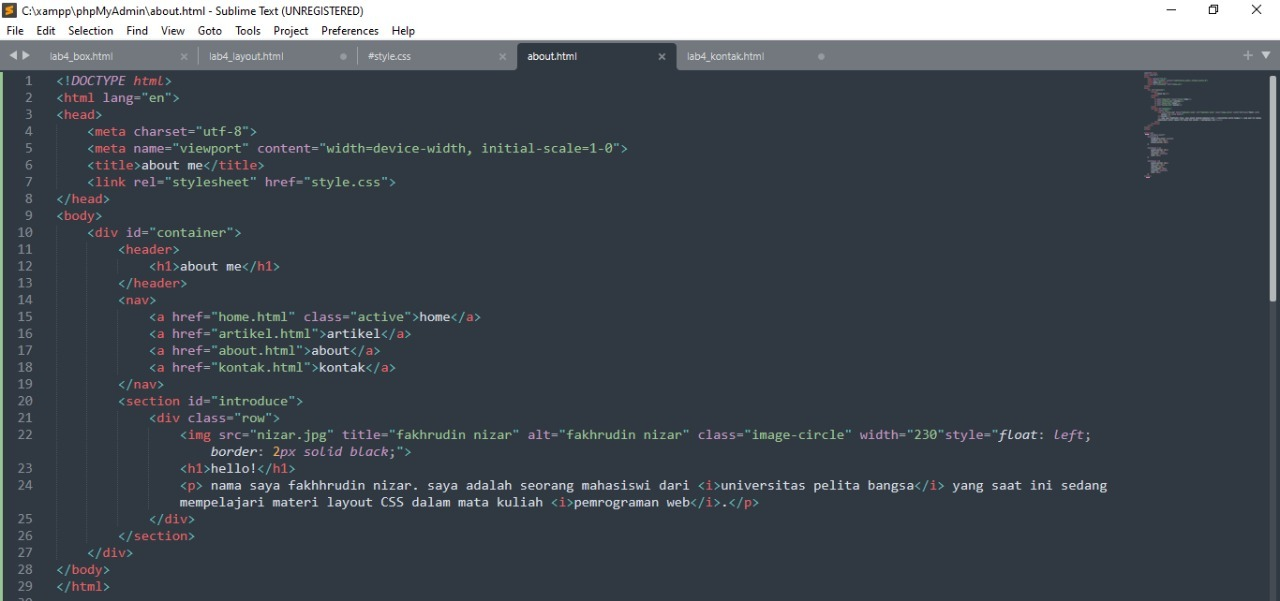Open the Tools menu
Screen dimensions: 1280x601
(x=247, y=30)
